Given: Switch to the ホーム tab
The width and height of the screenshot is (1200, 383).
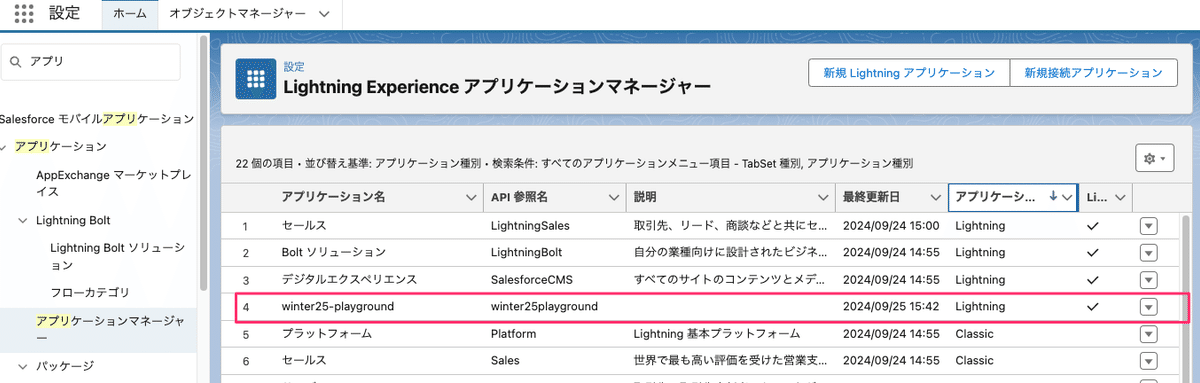Looking at the screenshot, I should pyautogui.click(x=130, y=14).
